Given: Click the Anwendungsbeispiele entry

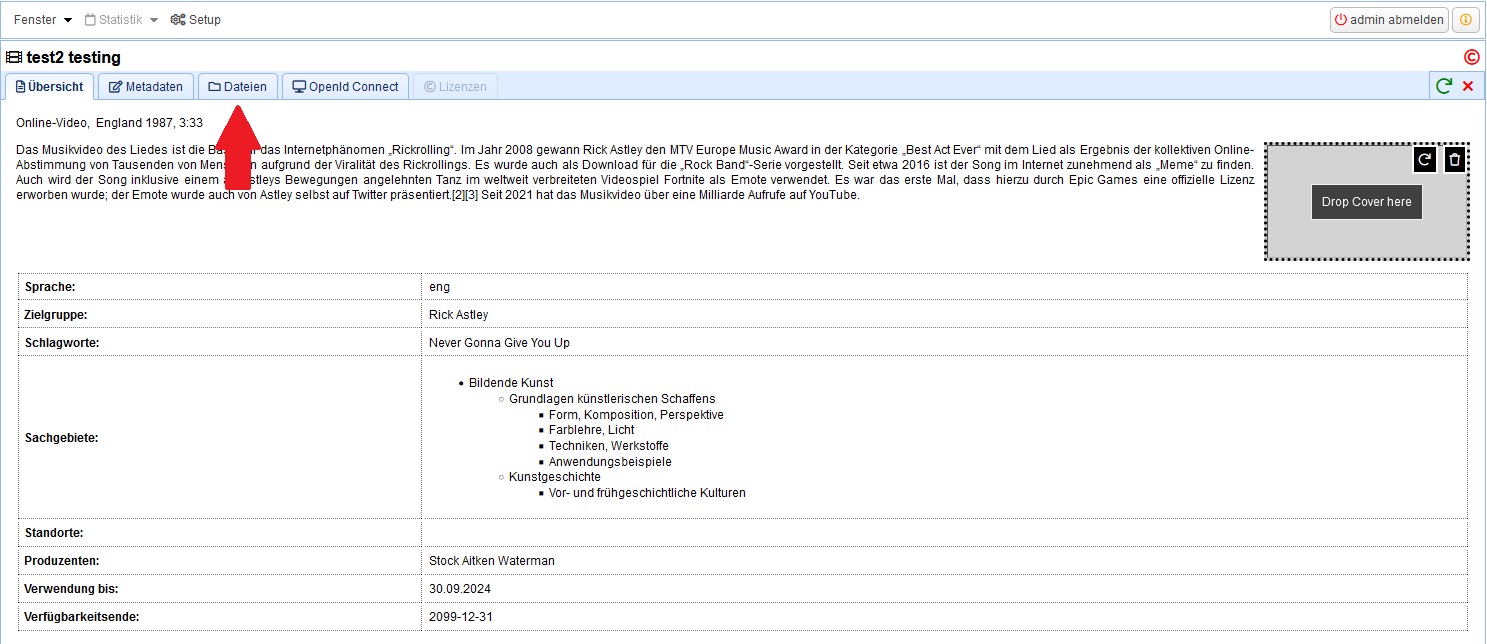Looking at the screenshot, I should coord(610,462).
